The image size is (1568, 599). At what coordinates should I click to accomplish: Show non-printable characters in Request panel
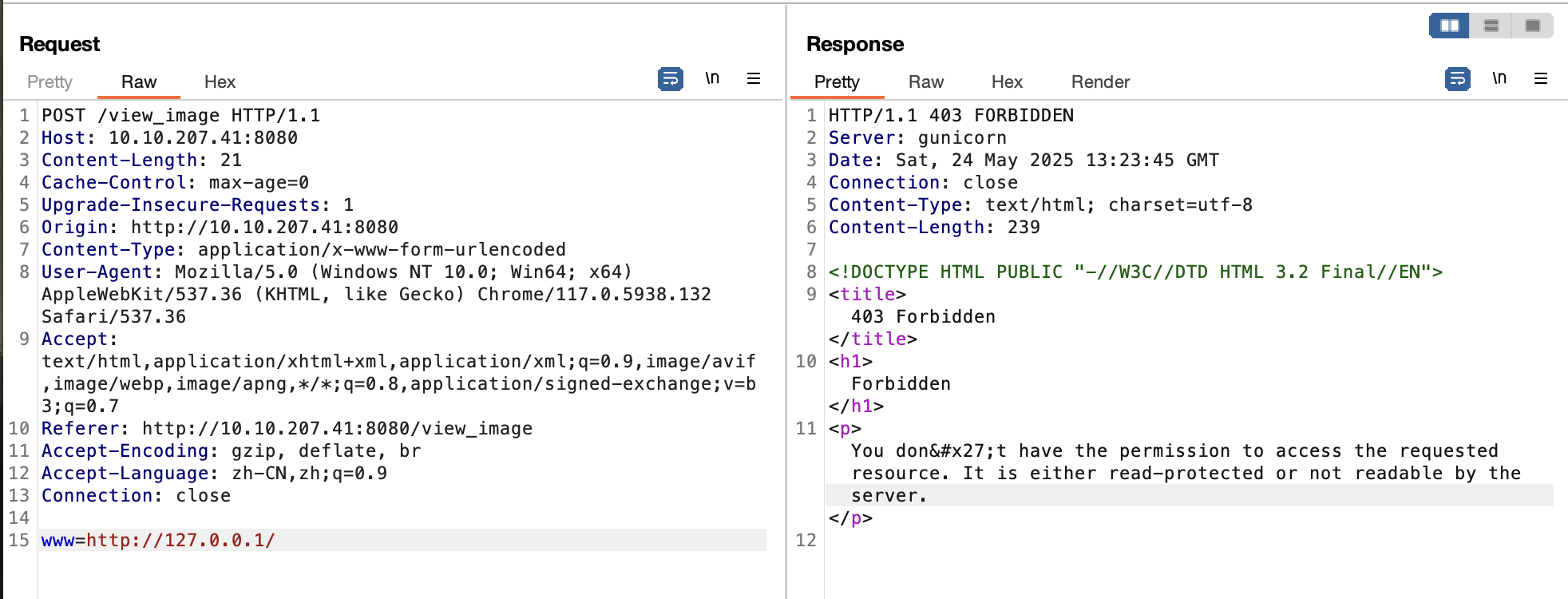(712, 78)
